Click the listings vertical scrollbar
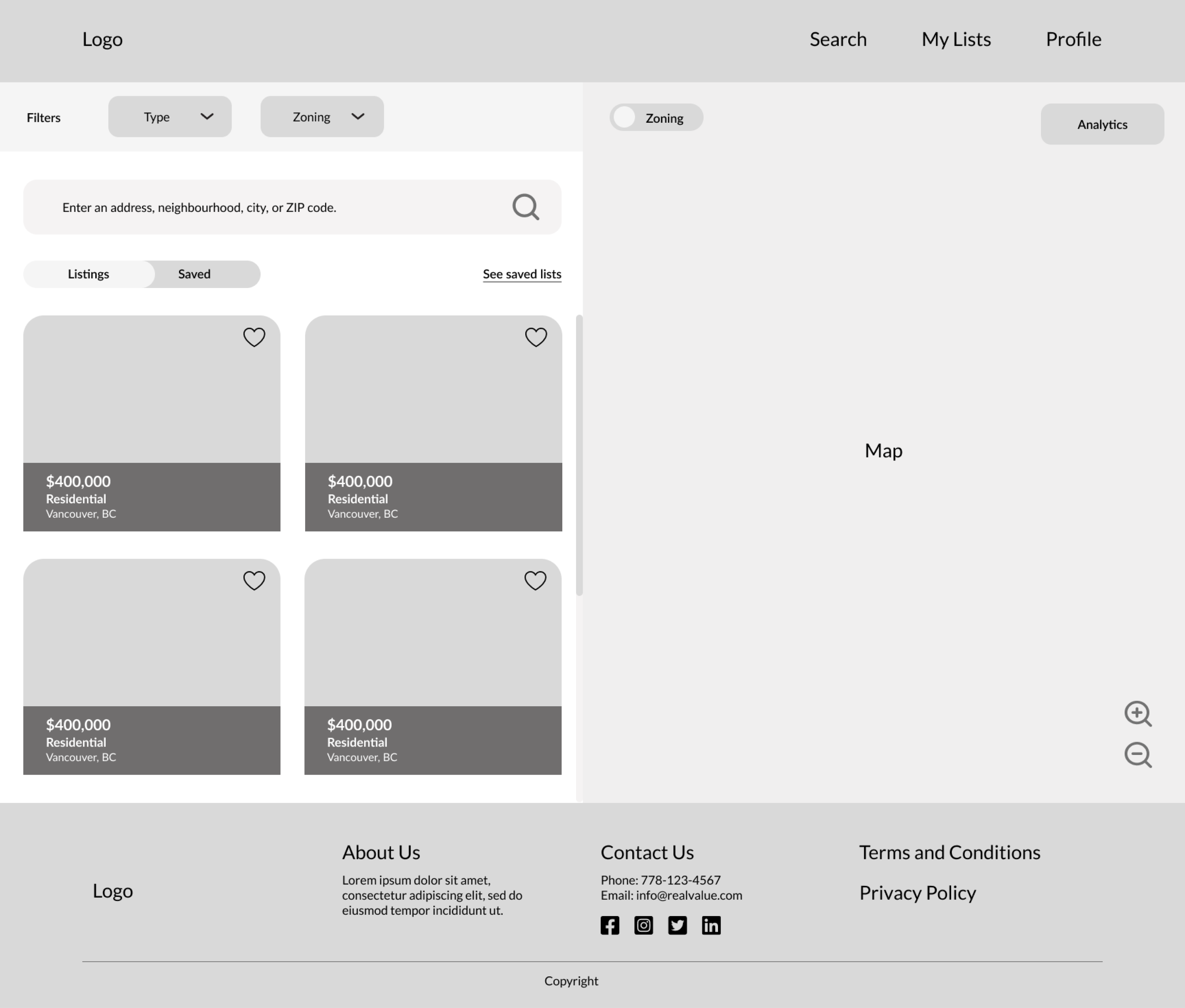The height and width of the screenshot is (1008, 1185). [579, 455]
